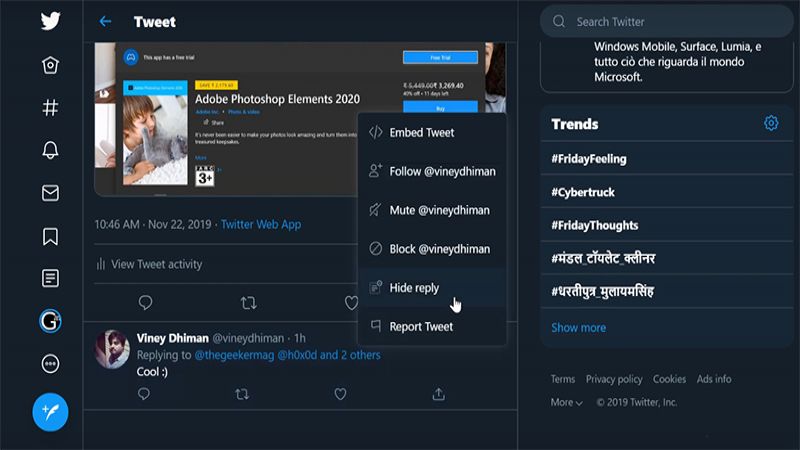
Task: Reply to the main tweet
Action: pos(145,303)
